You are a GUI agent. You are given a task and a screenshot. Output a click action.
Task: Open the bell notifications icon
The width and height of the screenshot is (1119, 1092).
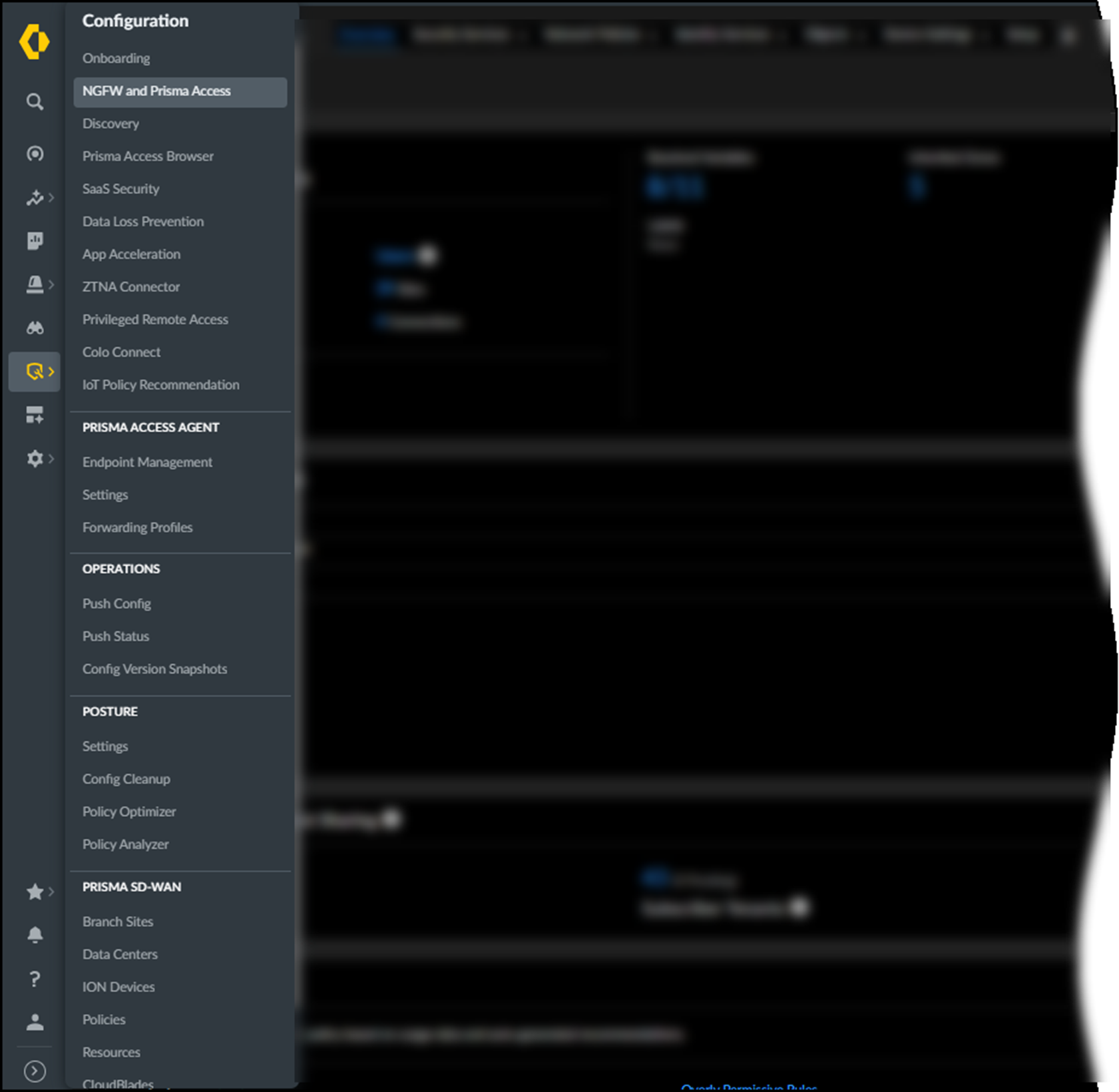tap(35, 935)
